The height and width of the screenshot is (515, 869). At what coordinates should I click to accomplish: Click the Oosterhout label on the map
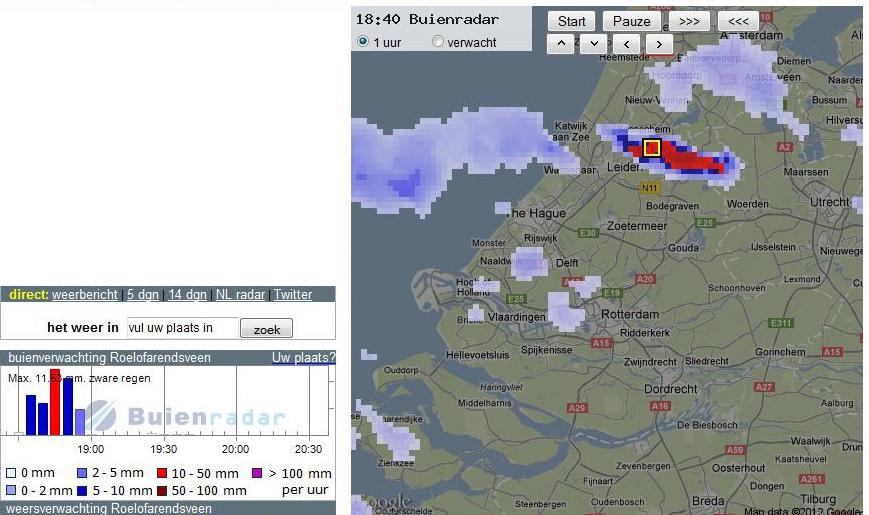point(738,468)
